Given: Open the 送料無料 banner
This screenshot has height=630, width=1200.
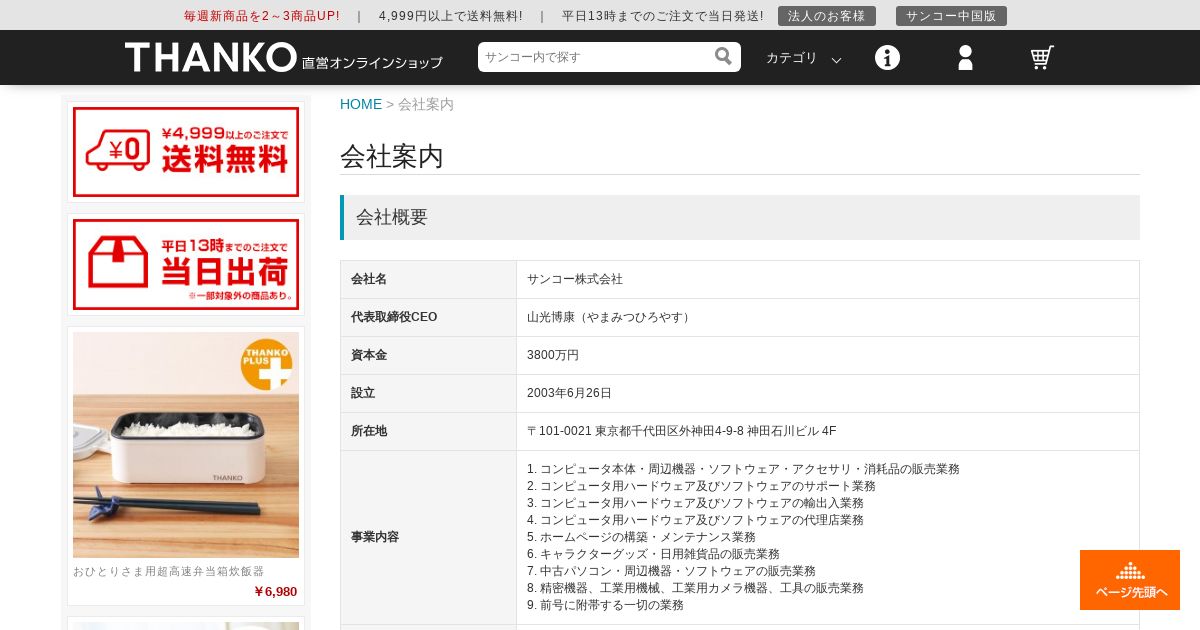Looking at the screenshot, I should 186,152.
